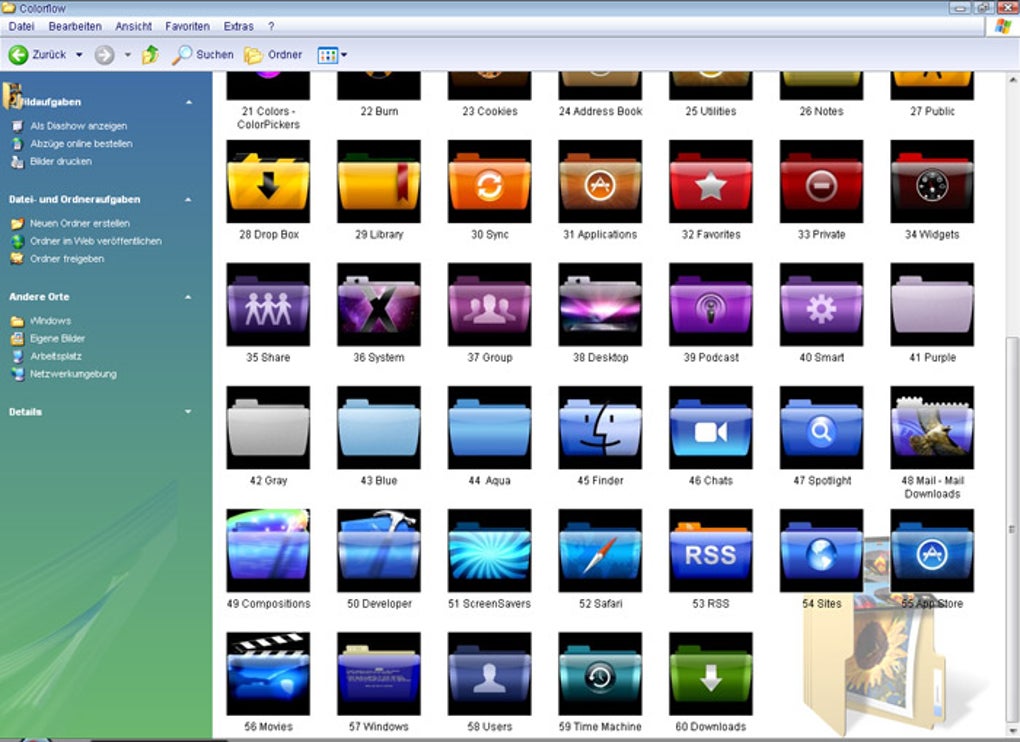Open the Extras menu

click(239, 27)
